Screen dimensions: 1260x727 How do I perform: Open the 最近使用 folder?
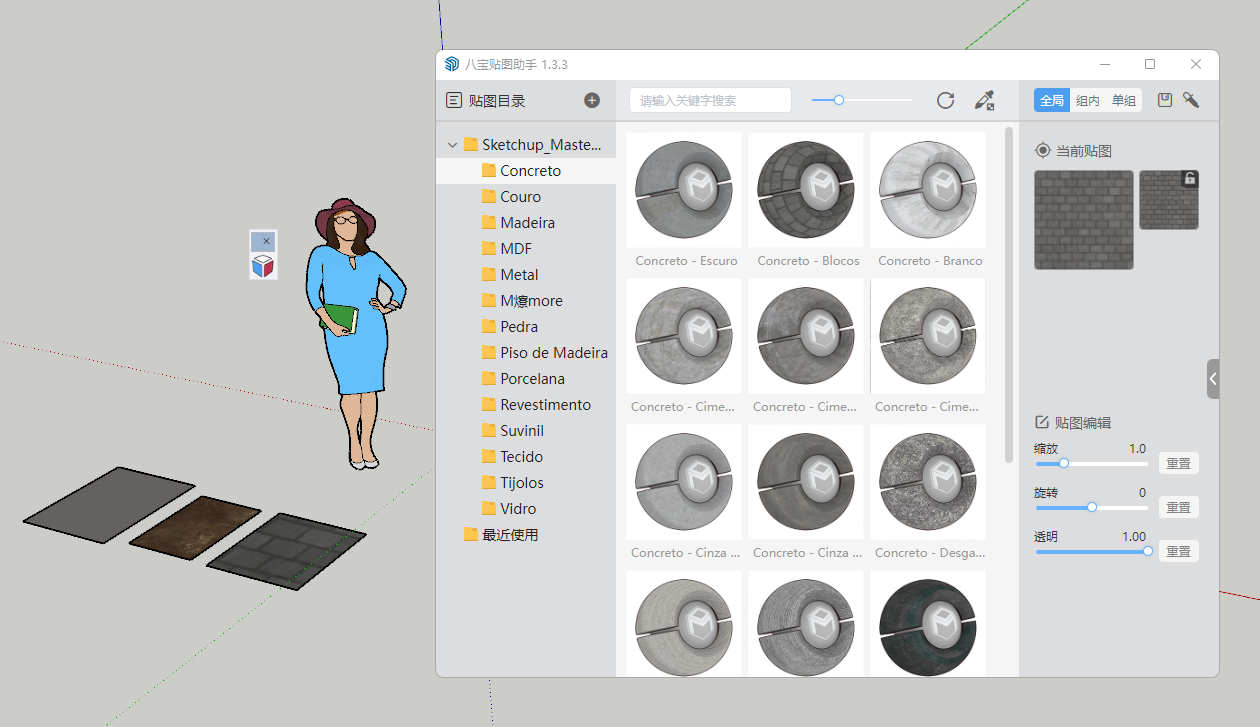509,535
